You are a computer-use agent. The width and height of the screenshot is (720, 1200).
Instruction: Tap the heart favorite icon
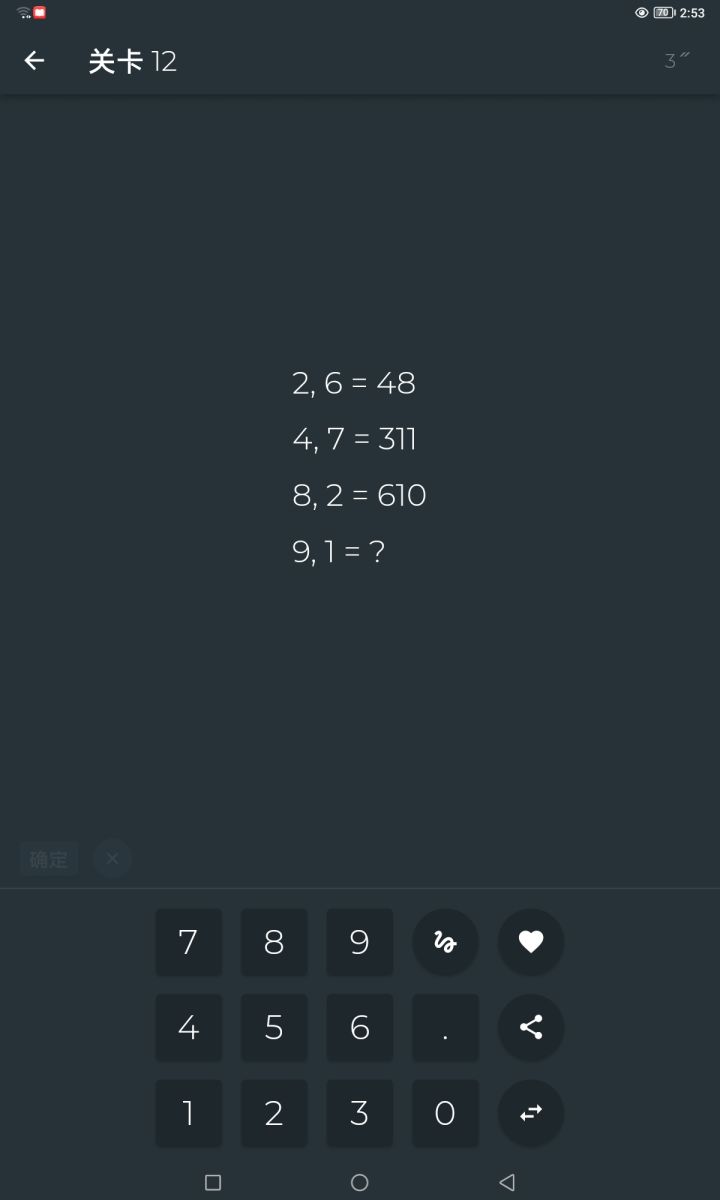(531, 942)
